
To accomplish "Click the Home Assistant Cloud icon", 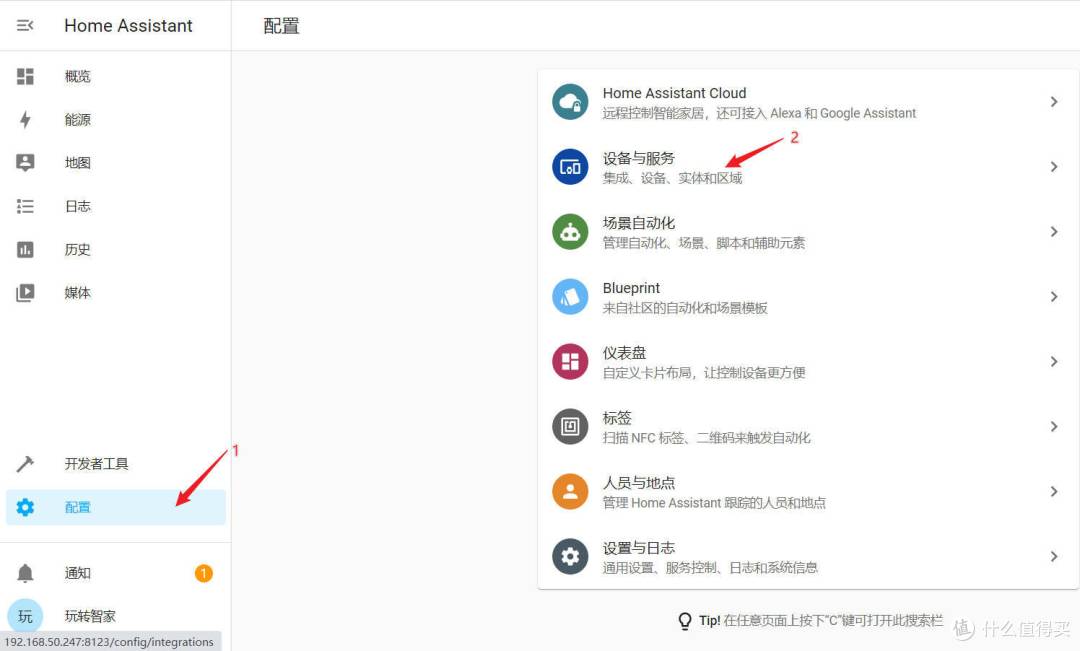I will [570, 102].
